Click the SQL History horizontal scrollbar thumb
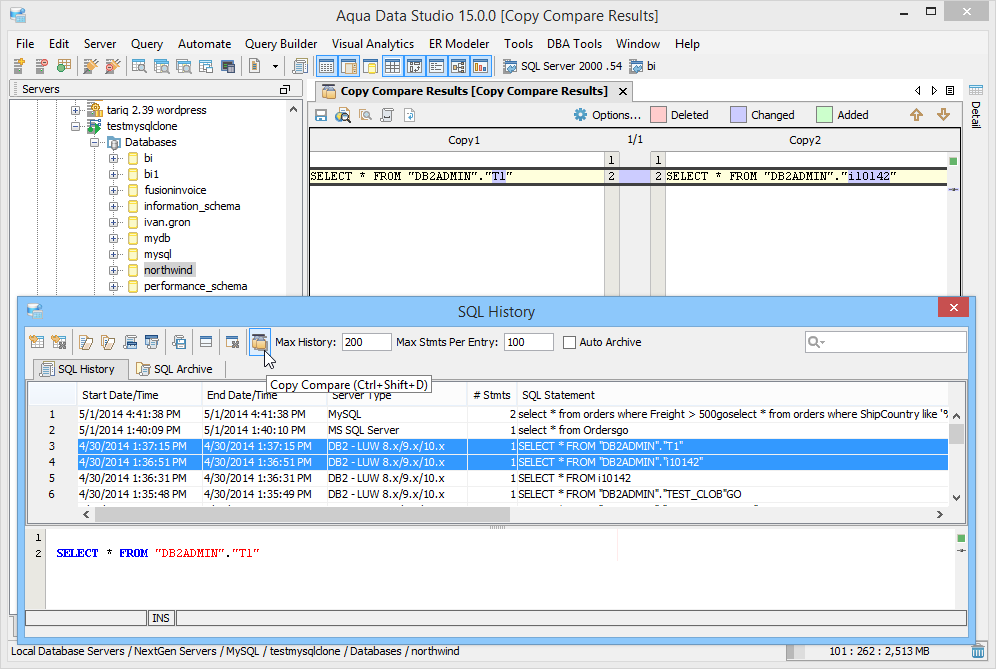This screenshot has width=996, height=669. (x=302, y=515)
